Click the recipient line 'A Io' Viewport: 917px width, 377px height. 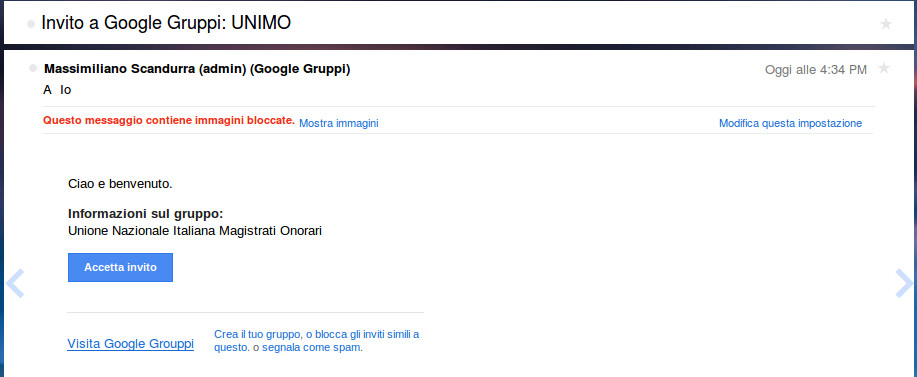(57, 90)
